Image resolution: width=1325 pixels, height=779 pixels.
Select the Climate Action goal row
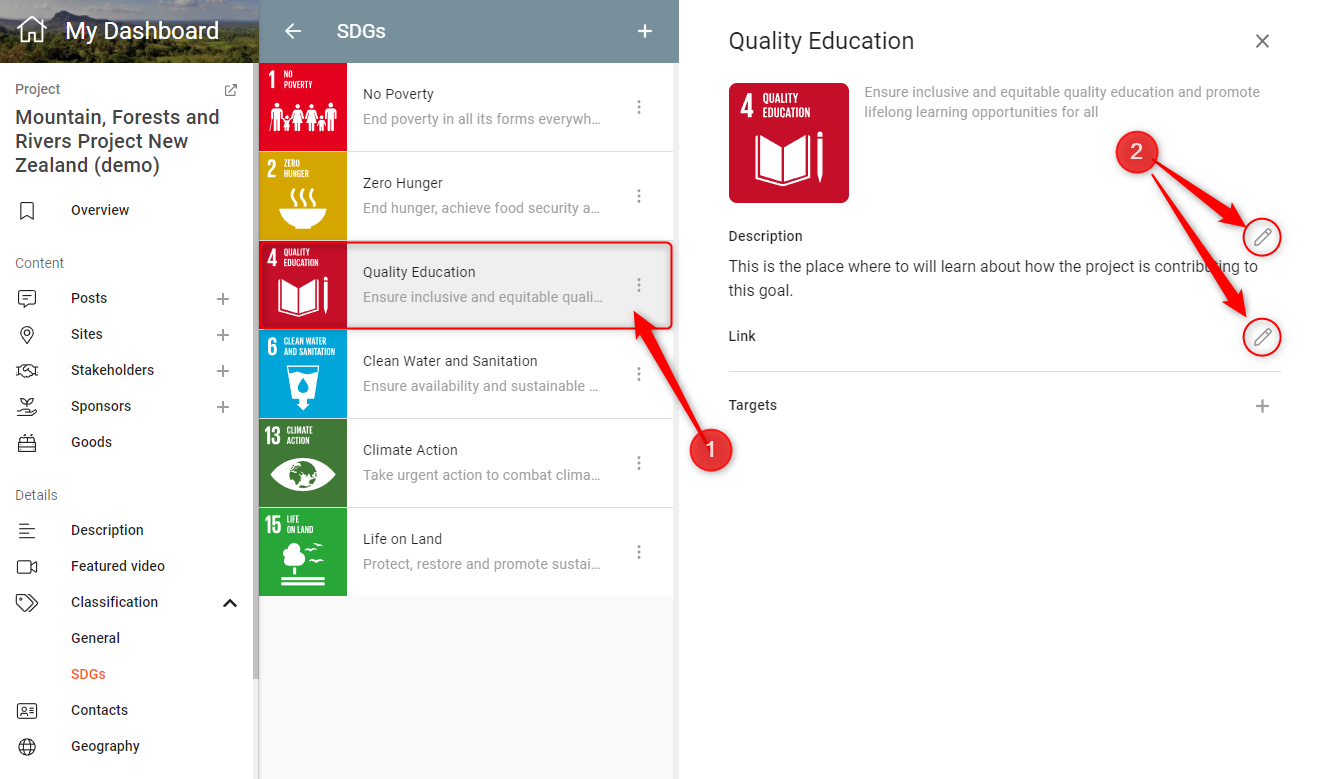466,463
